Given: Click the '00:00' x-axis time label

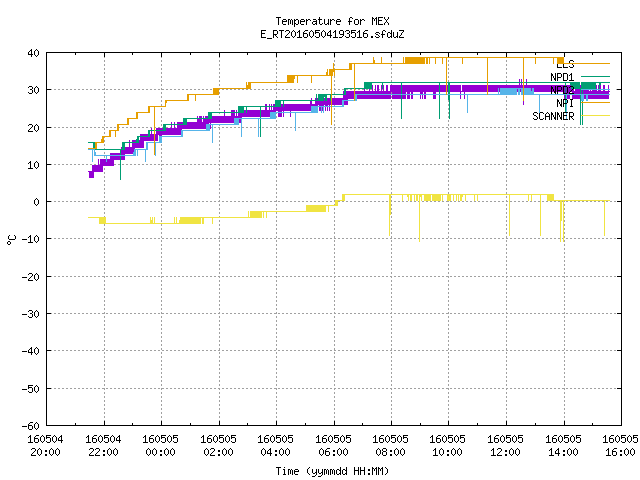Looking at the screenshot, I should pyautogui.click(x=160, y=452).
